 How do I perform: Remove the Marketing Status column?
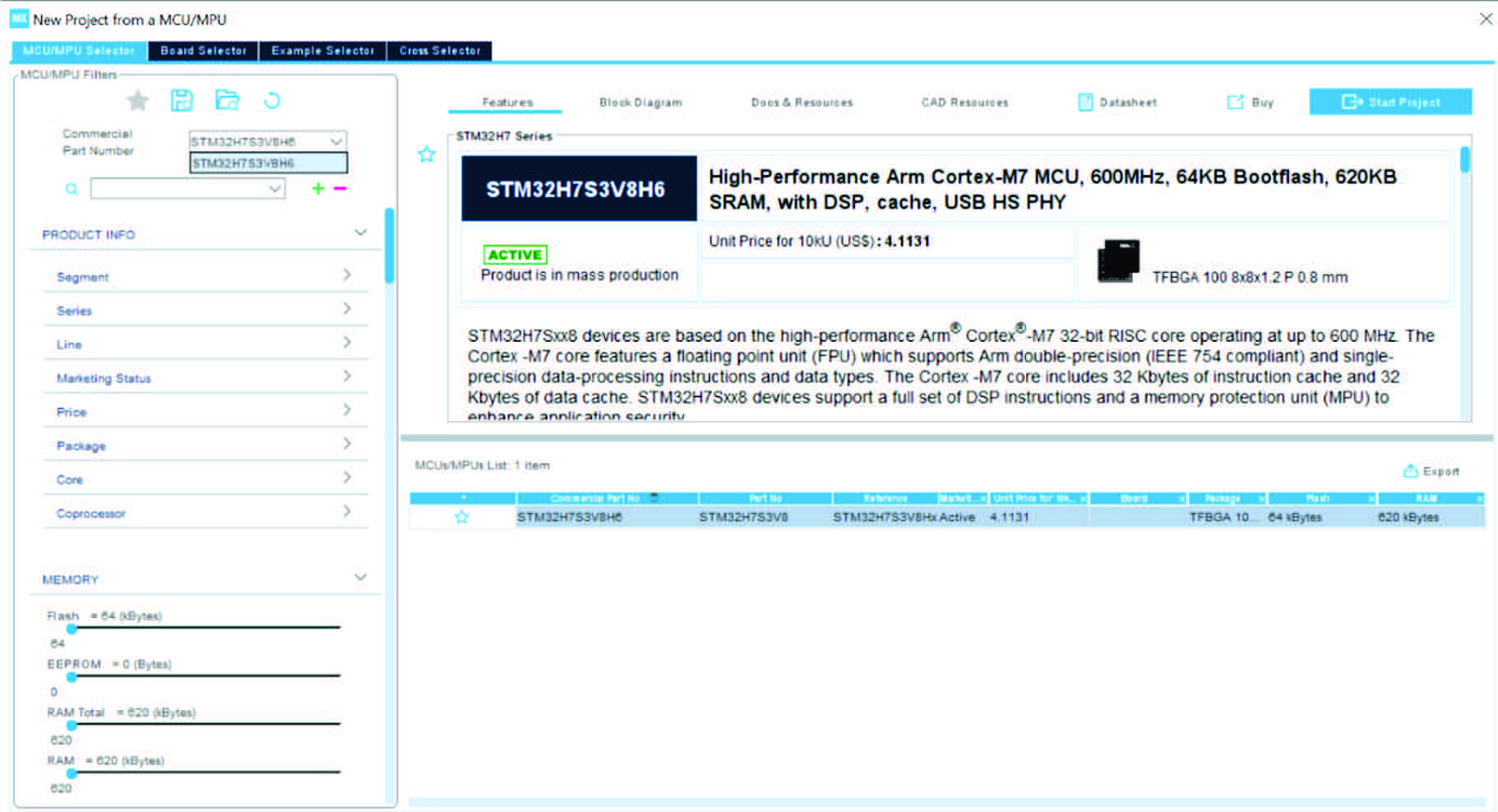[982, 499]
